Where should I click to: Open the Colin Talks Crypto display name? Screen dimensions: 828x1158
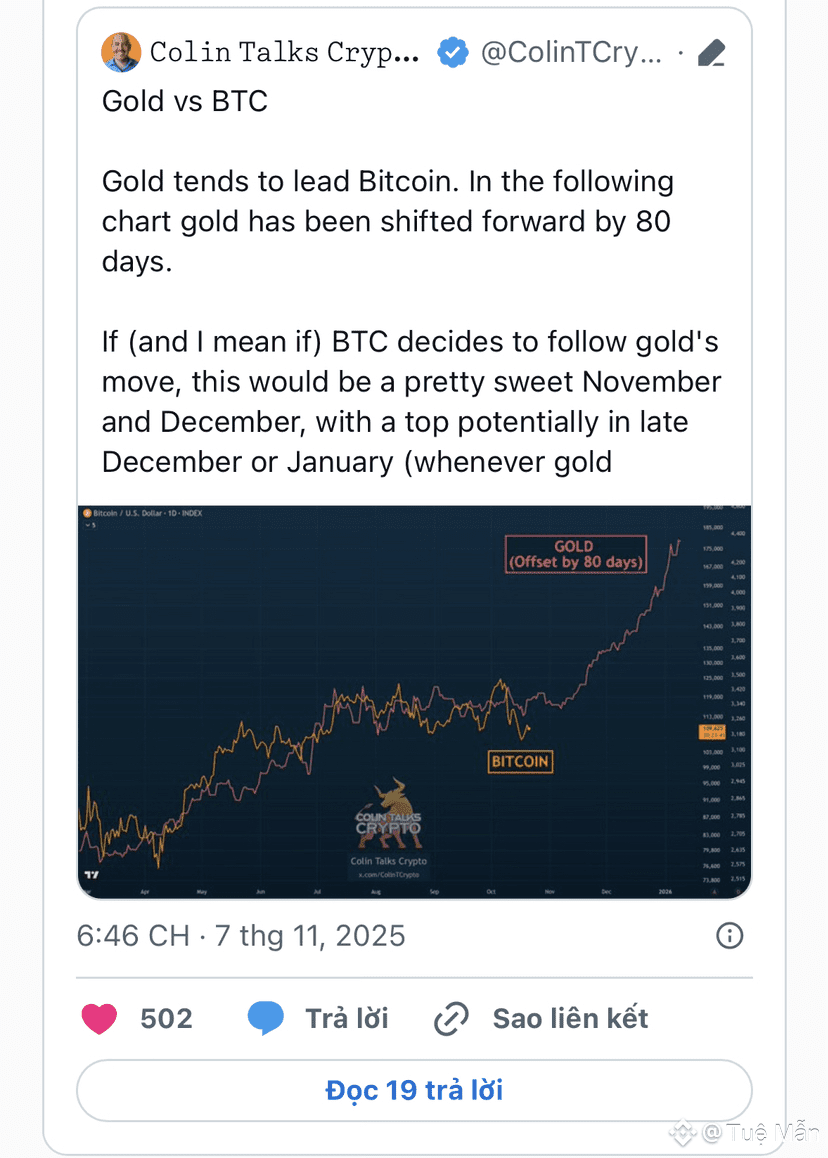[284, 52]
